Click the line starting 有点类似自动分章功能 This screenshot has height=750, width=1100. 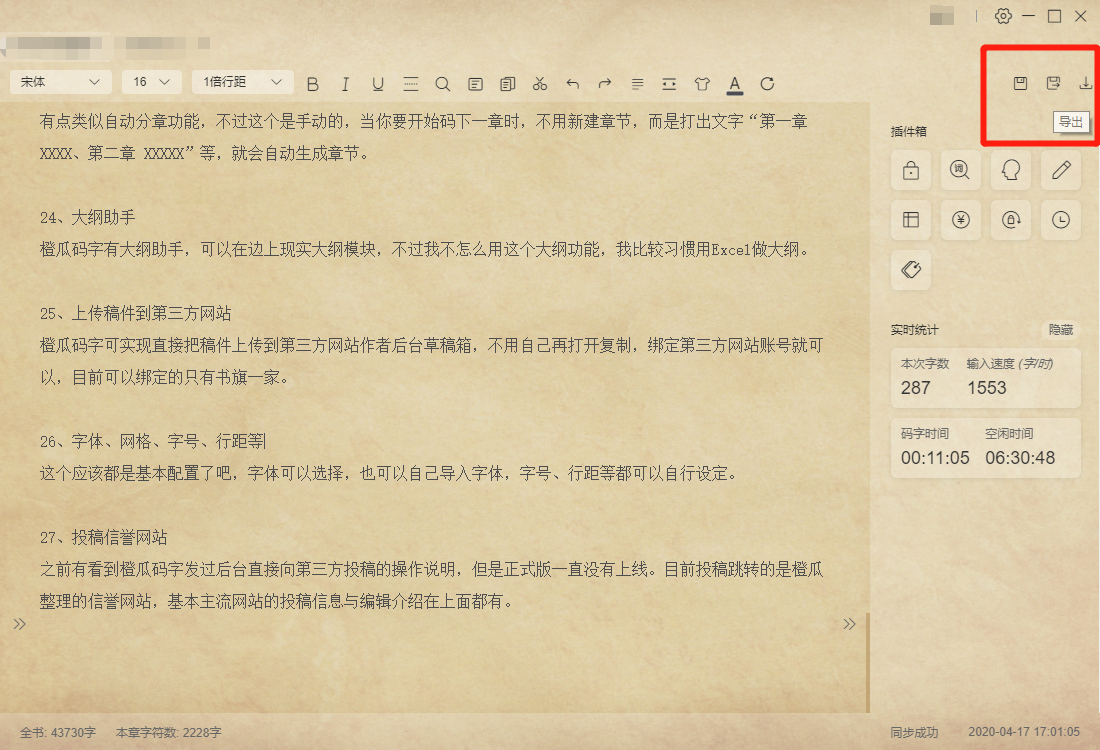point(424,121)
